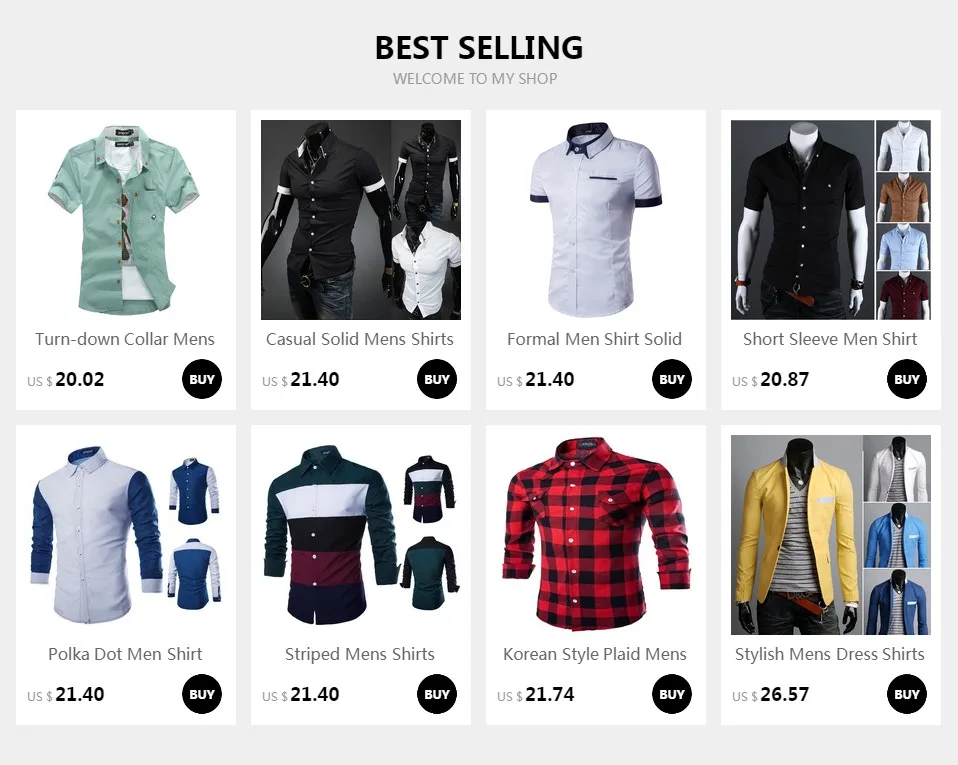The height and width of the screenshot is (765, 958).
Task: Click BUY button for Striped Mens Shirts
Action: [437, 694]
